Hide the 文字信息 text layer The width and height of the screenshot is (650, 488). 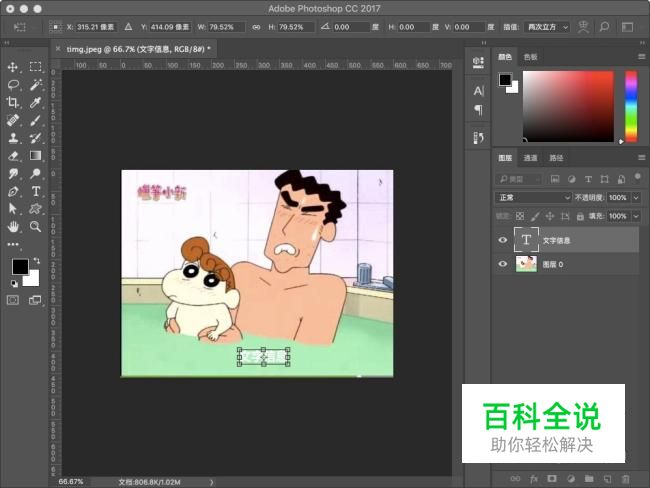click(x=502, y=240)
